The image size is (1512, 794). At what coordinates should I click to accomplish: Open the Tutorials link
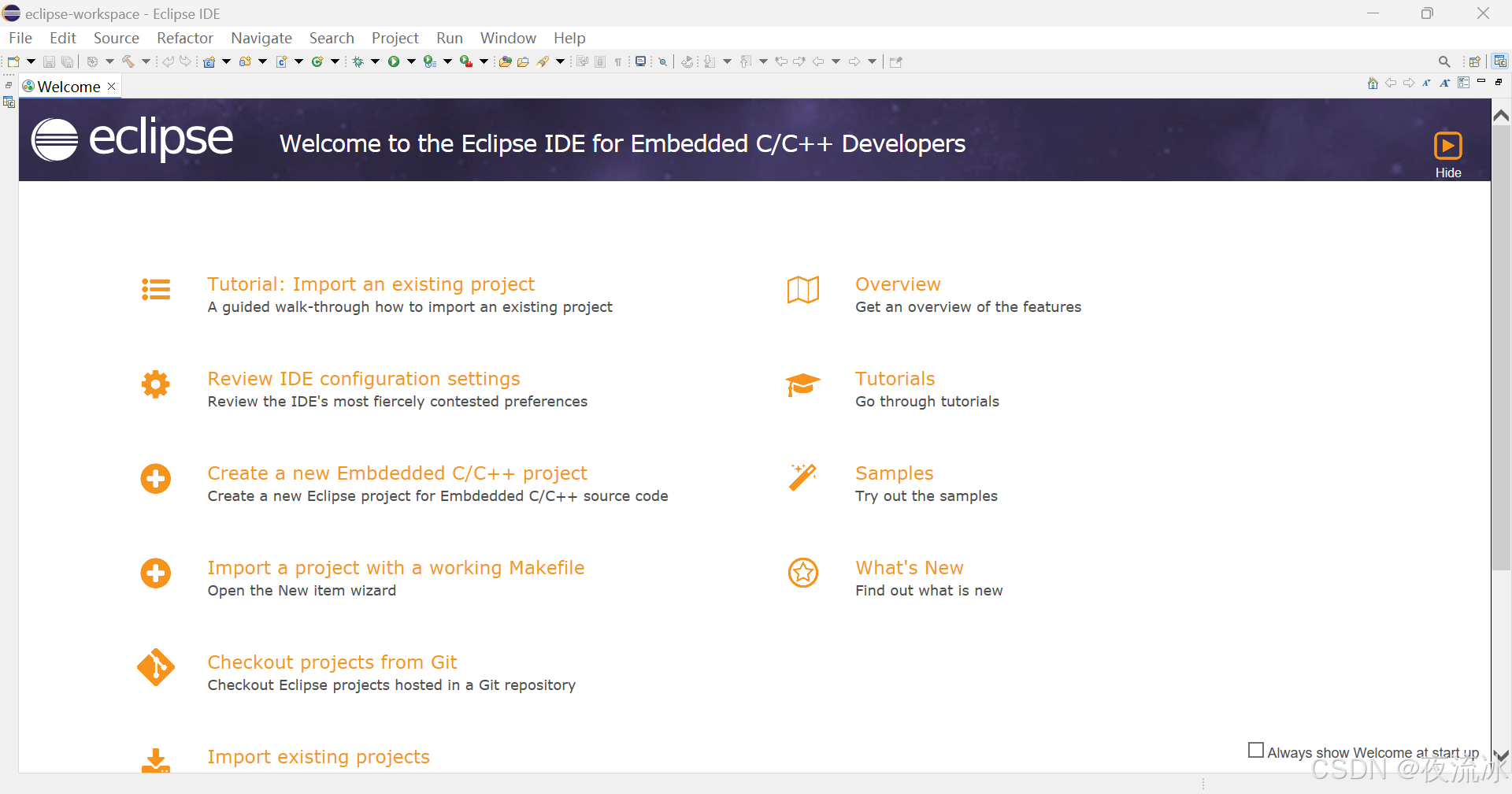[x=895, y=379]
